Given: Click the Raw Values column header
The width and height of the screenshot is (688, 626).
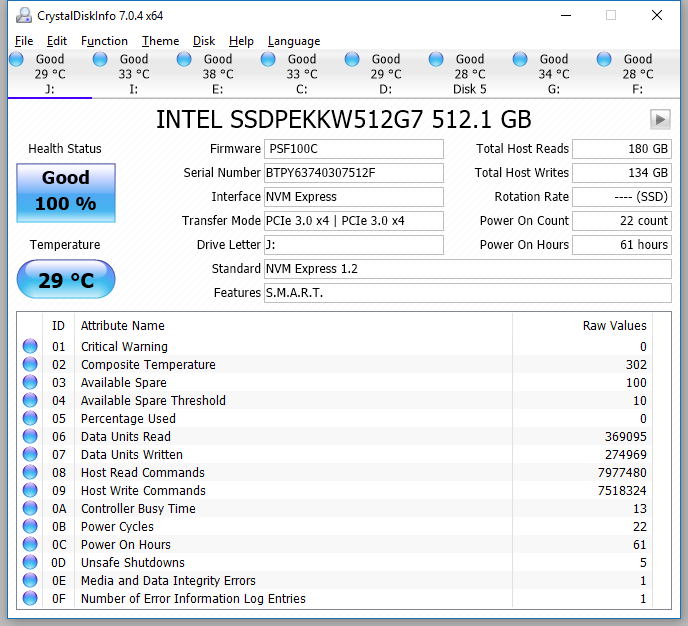Looking at the screenshot, I should [614, 326].
